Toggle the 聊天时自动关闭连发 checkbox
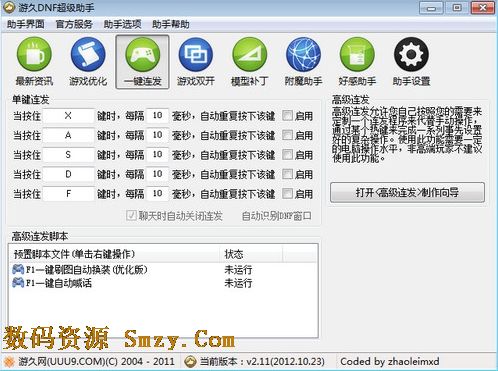Viewport: 498px width, 371px height. (131, 216)
